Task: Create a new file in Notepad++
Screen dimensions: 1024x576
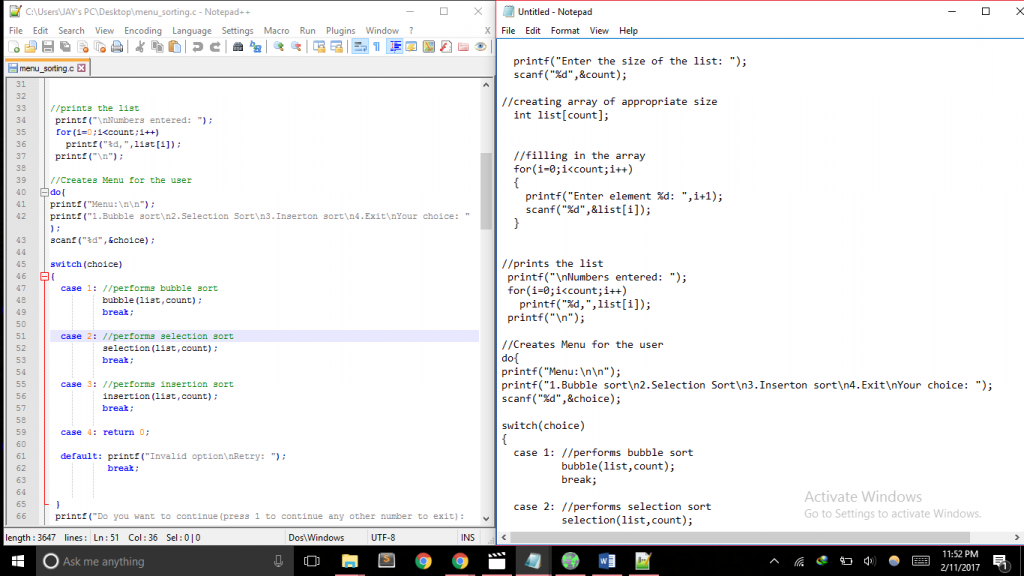Action: point(12,45)
